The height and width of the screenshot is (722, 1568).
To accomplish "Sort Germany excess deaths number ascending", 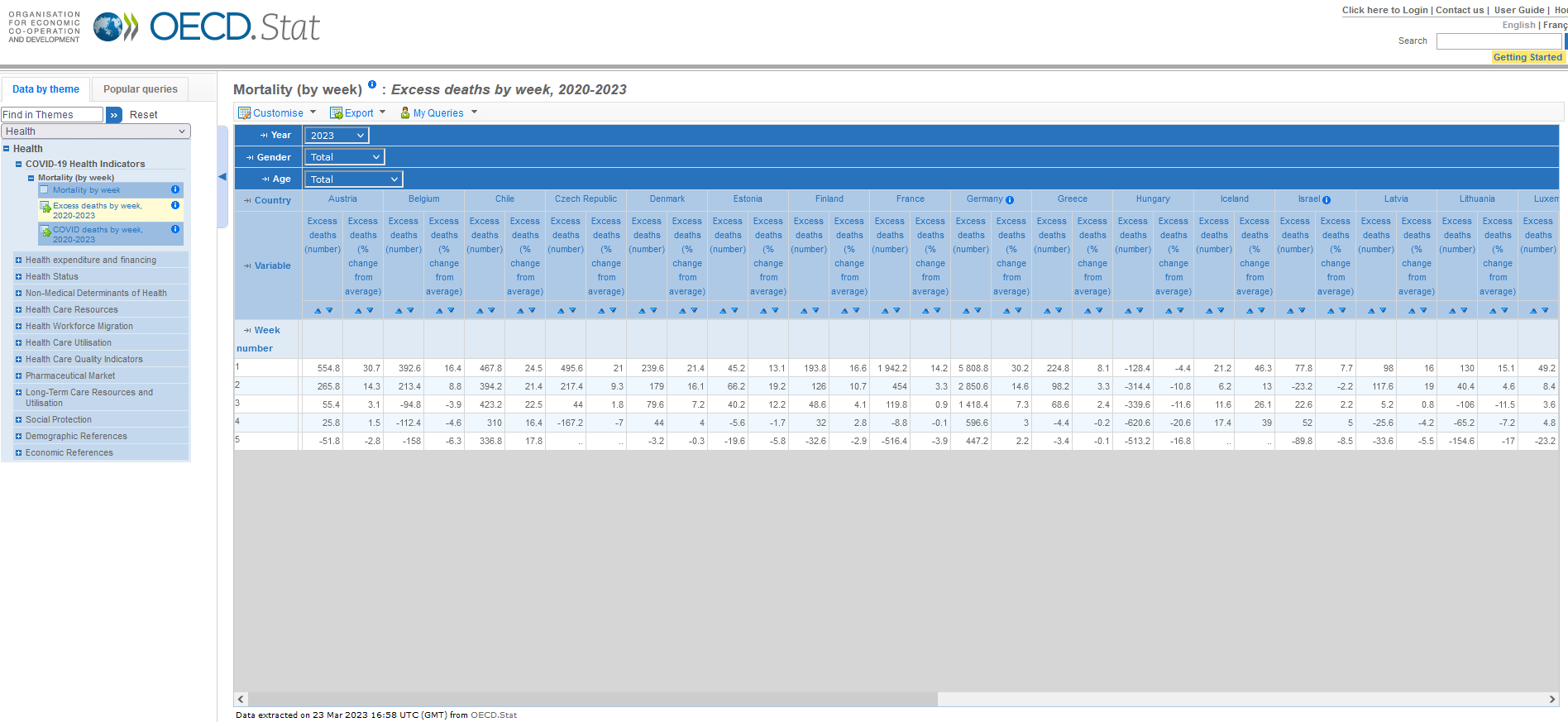I will 966,311.
